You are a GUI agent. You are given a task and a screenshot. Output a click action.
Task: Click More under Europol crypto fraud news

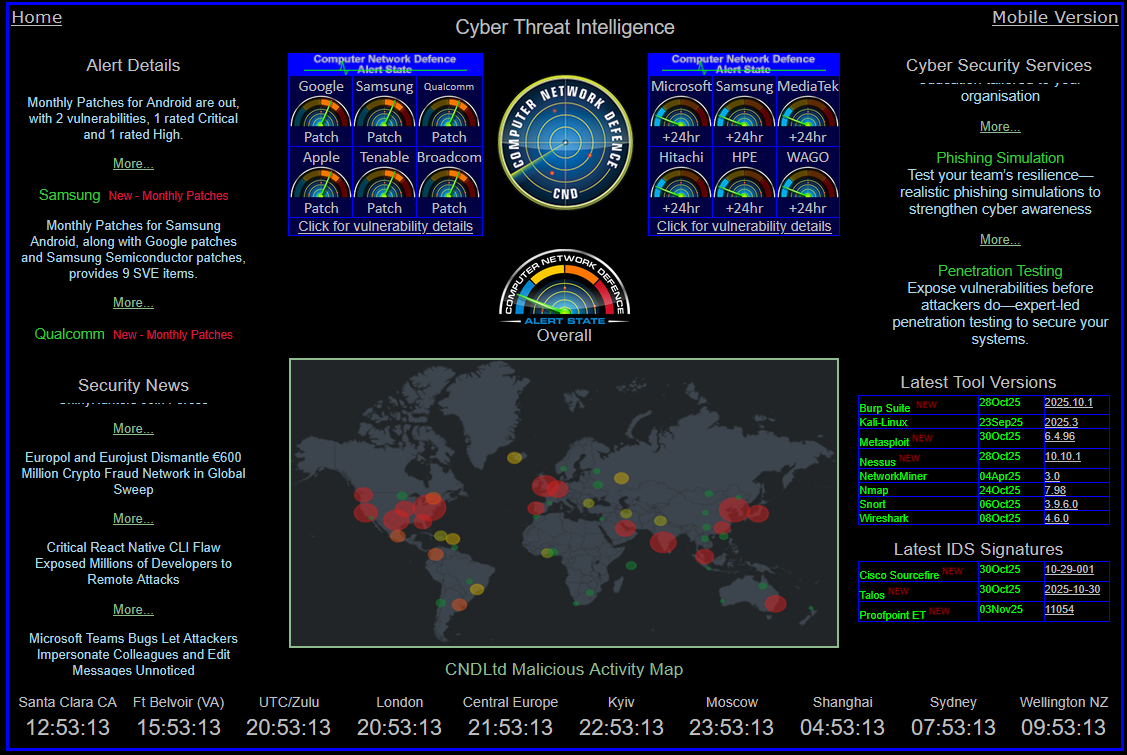[x=133, y=518]
